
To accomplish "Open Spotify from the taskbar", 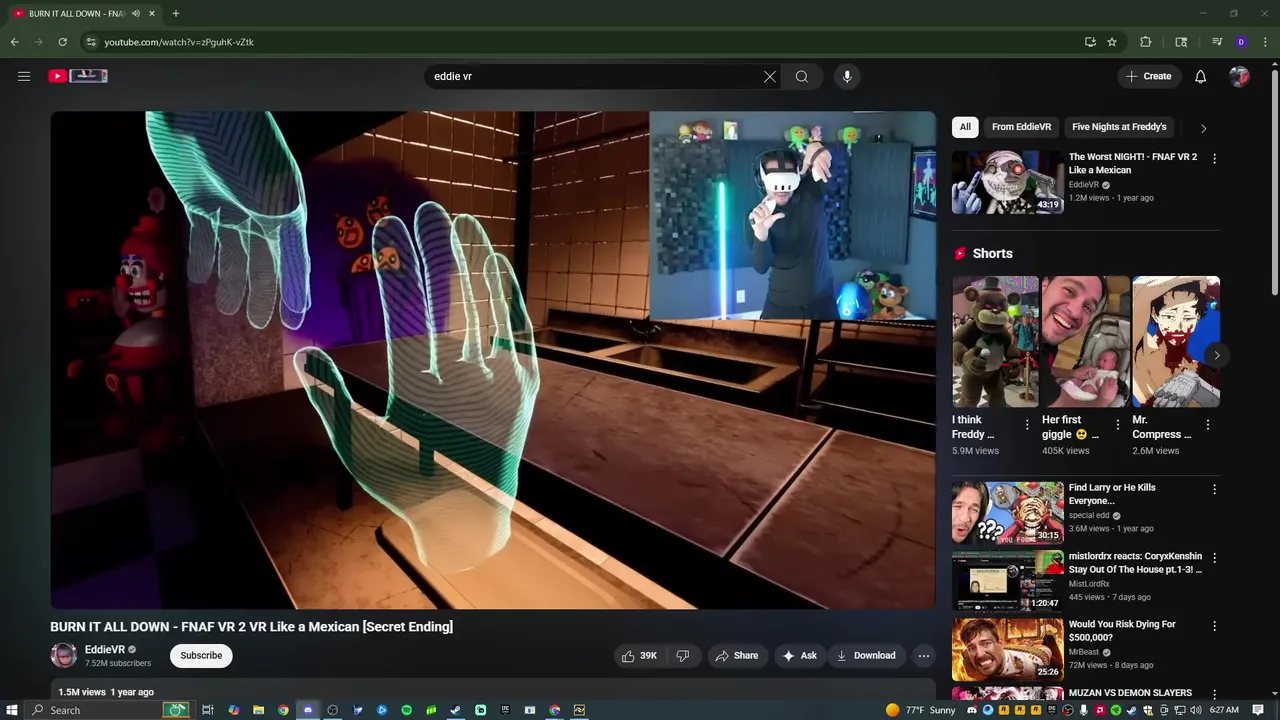I will click(406, 710).
